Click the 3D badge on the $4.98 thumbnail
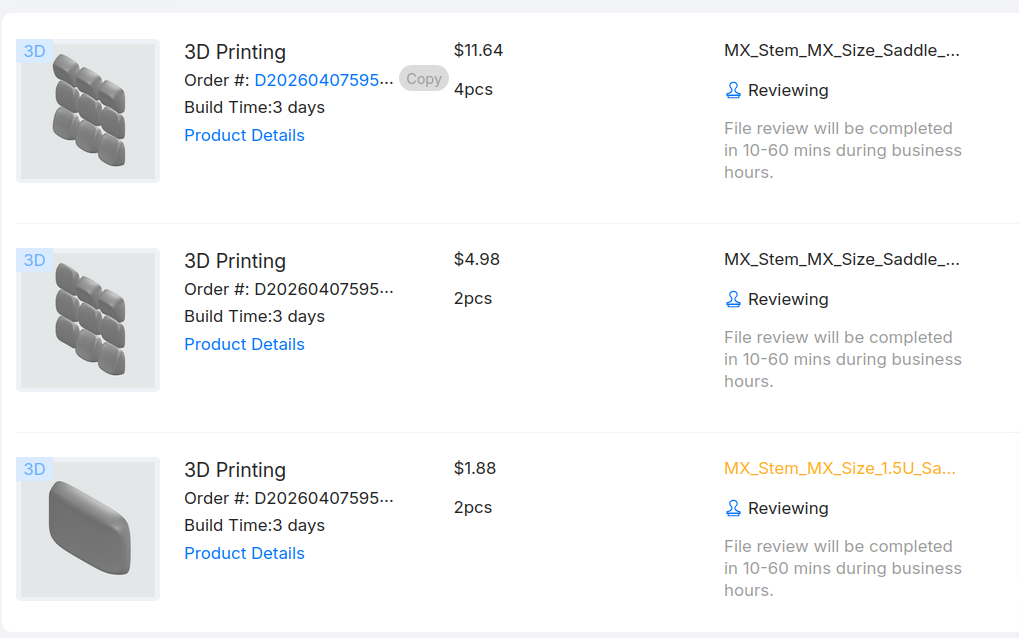This screenshot has height=638, width=1019. click(x=34, y=261)
